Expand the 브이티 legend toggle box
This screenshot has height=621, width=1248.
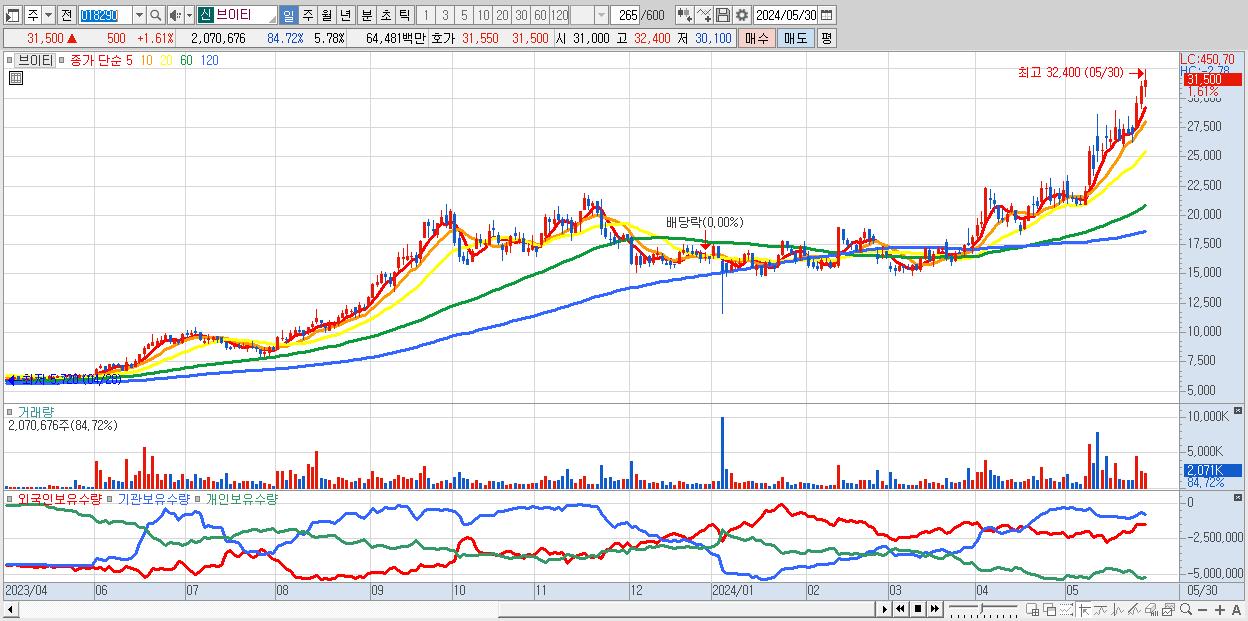pos(10,60)
